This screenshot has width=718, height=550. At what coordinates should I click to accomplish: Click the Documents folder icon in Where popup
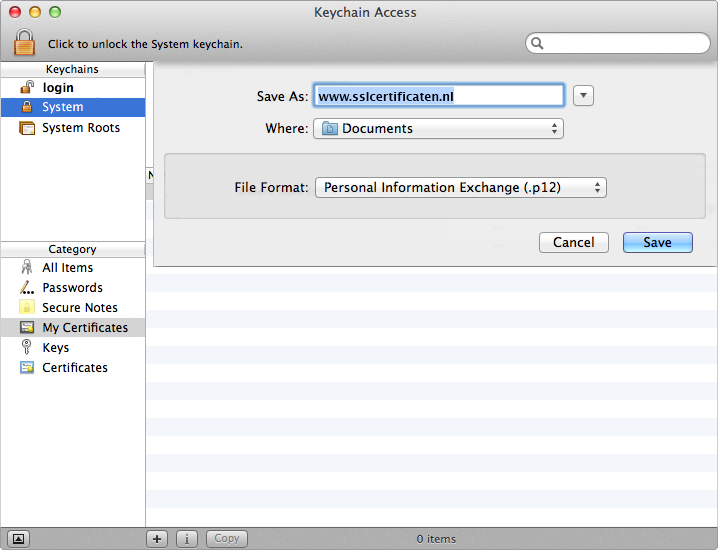pyautogui.click(x=330, y=128)
